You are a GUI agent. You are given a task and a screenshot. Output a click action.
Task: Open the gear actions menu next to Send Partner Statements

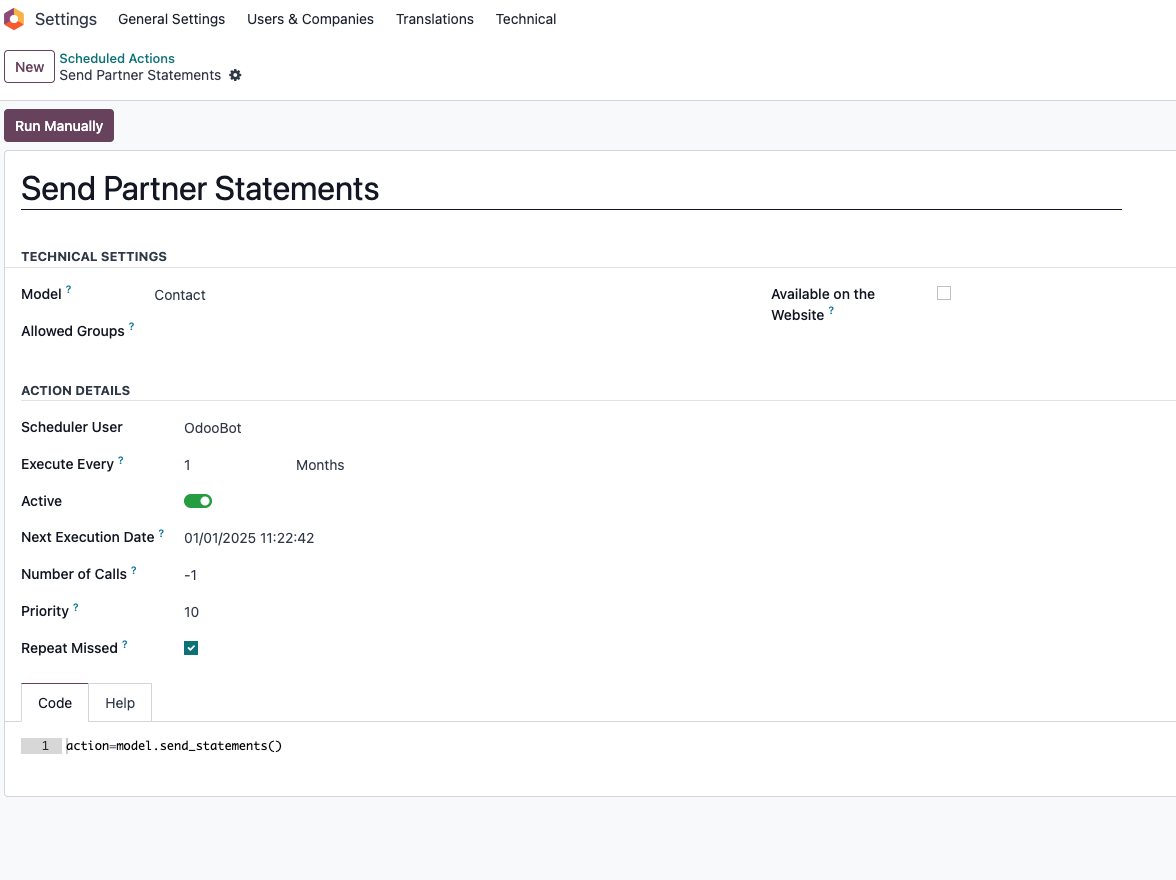click(236, 75)
